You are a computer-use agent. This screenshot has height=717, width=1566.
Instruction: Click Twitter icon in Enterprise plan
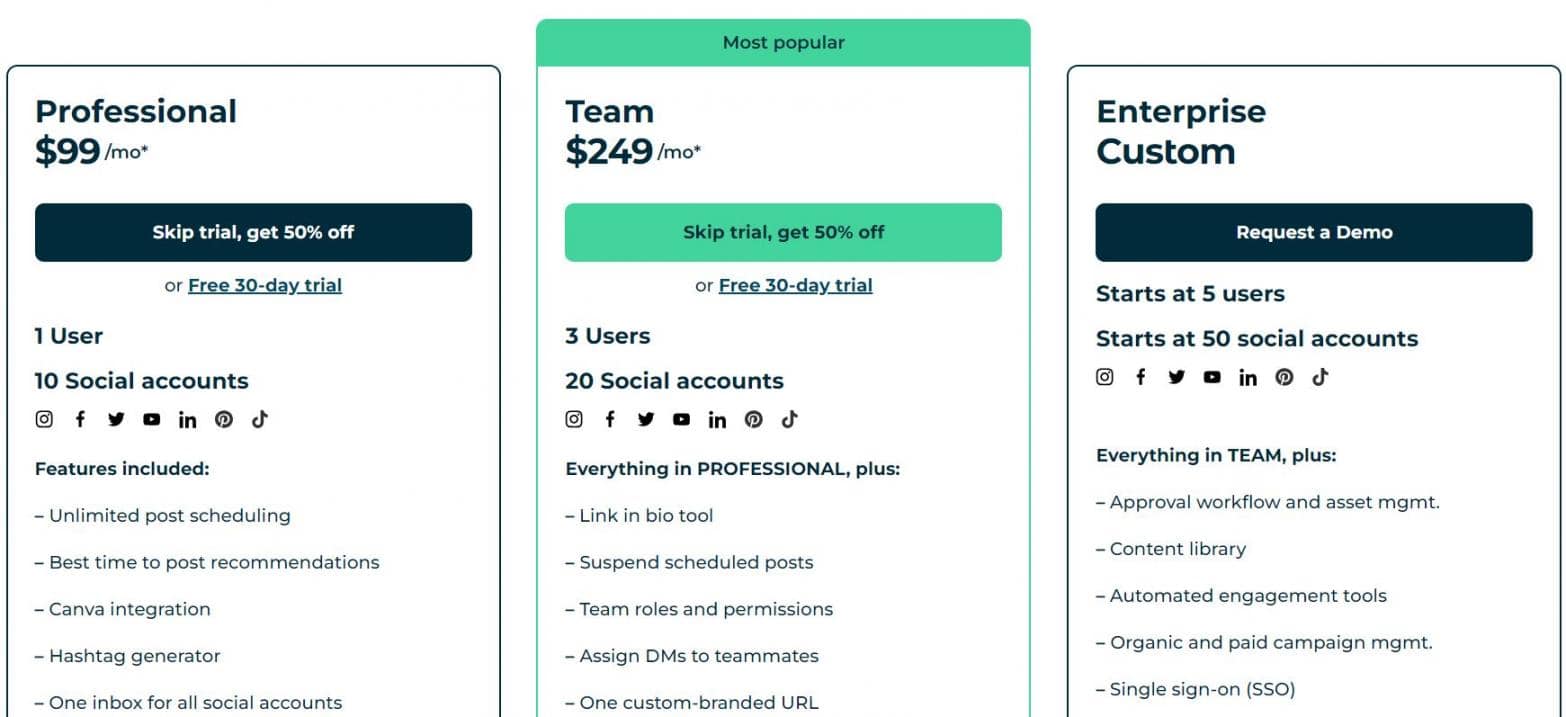pyautogui.click(x=1176, y=377)
